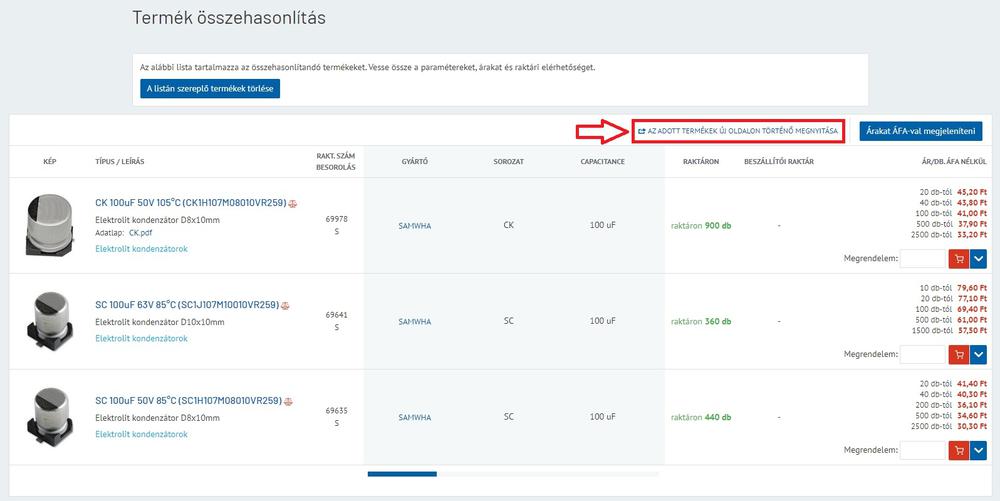Click the SC 100uF 63V product image

(48, 321)
